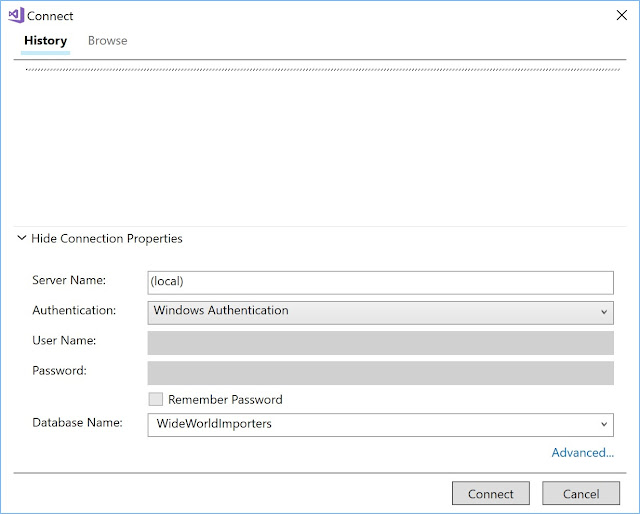Image resolution: width=640 pixels, height=514 pixels.
Task: Toggle the Remember Password checkbox
Action: [x=156, y=399]
